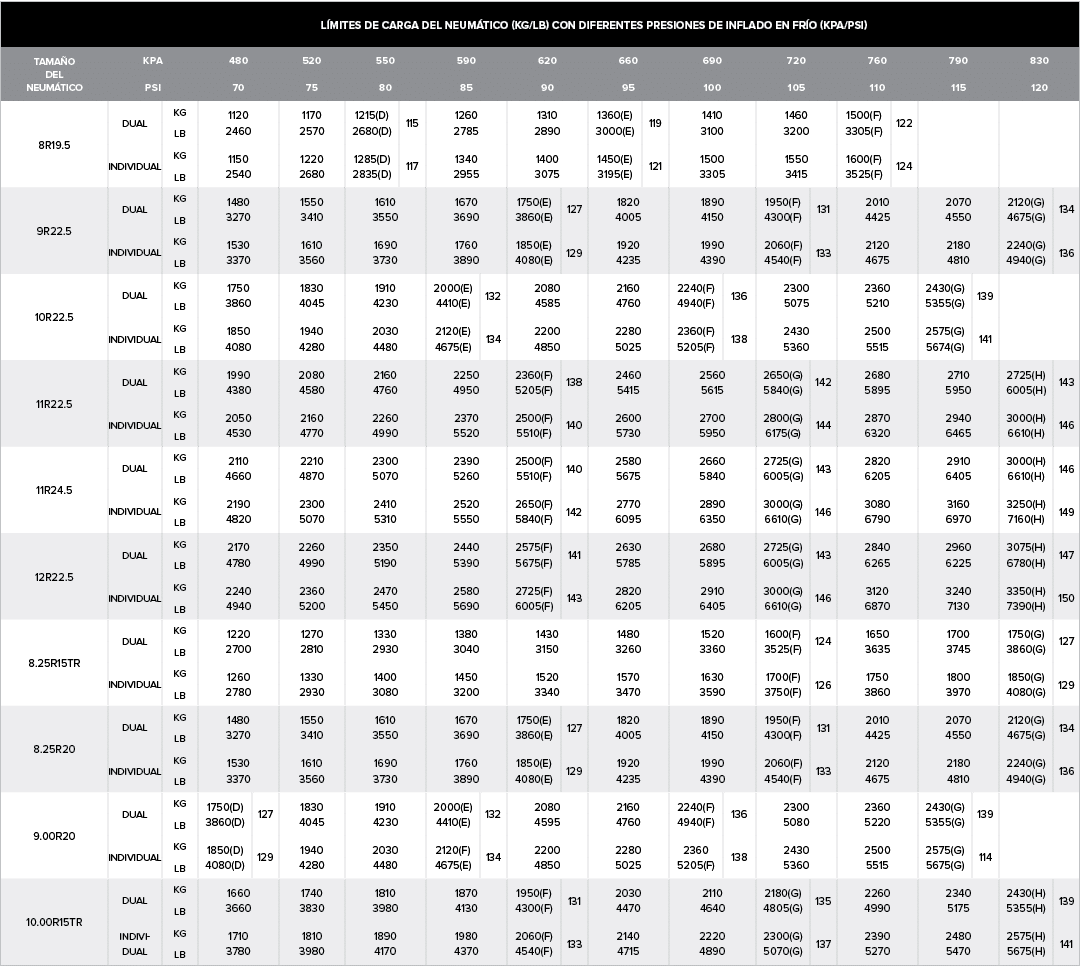This screenshot has height=975, width=1080.
Task: Click the DUAL label in the 12R22.5 row
Action: coord(135,556)
